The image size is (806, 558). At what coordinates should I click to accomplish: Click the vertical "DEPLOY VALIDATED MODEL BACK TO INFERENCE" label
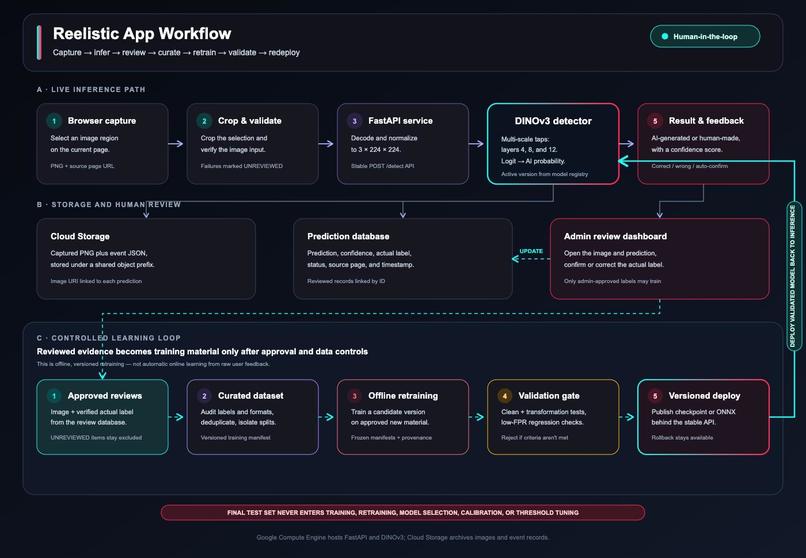coord(792,276)
